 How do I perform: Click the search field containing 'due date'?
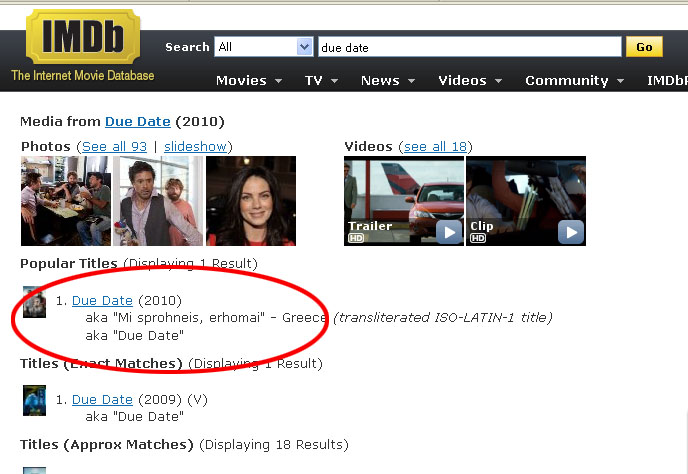point(469,47)
